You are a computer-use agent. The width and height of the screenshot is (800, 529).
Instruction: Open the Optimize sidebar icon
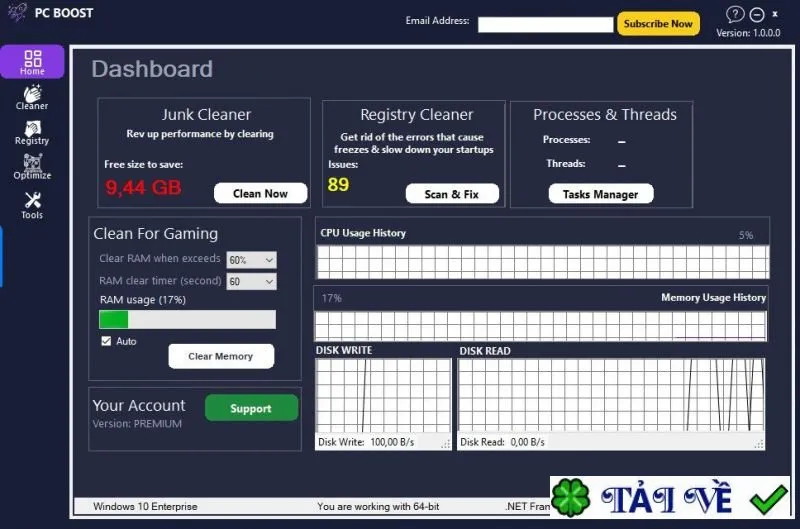click(32, 167)
